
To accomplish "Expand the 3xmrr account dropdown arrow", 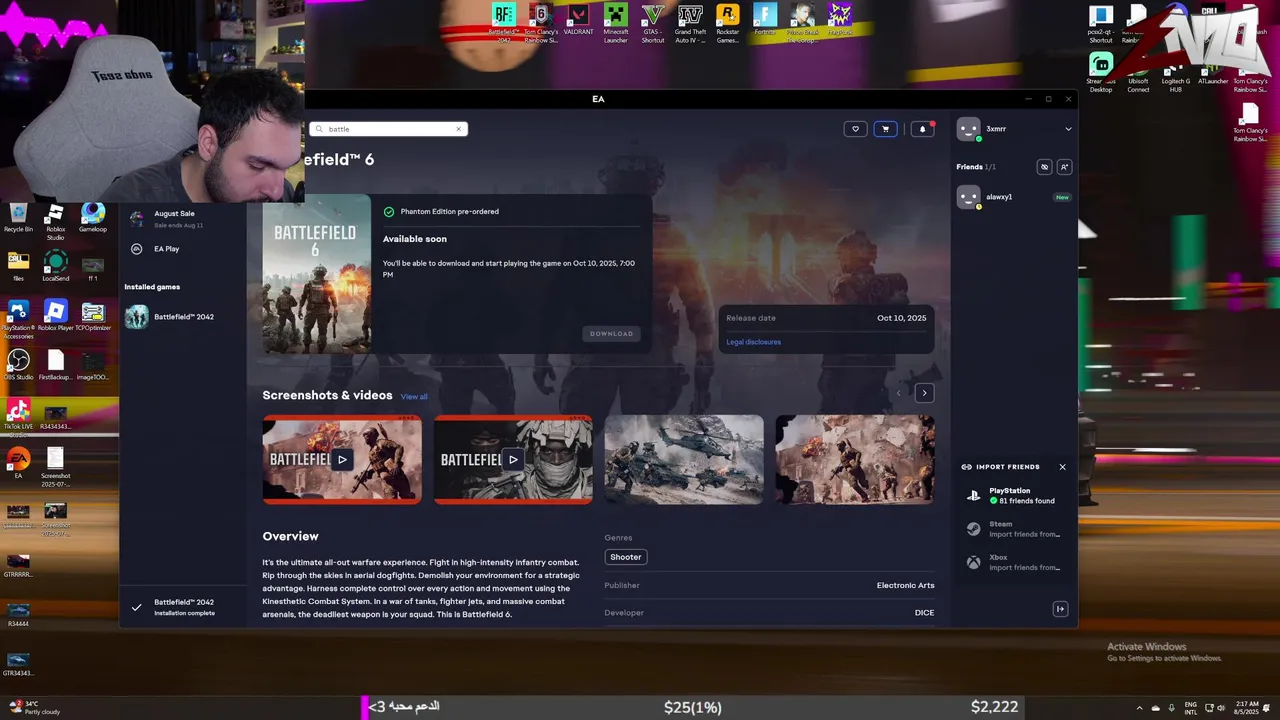I will coord(1068,129).
